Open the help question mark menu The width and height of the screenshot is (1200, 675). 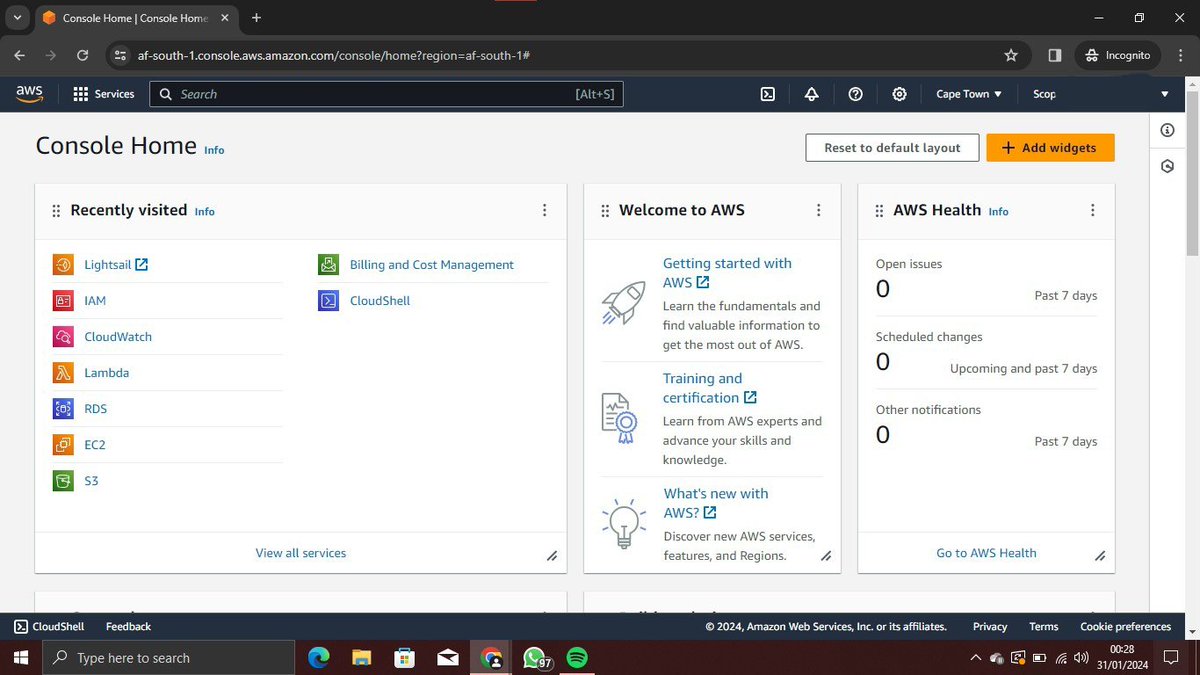(855, 94)
